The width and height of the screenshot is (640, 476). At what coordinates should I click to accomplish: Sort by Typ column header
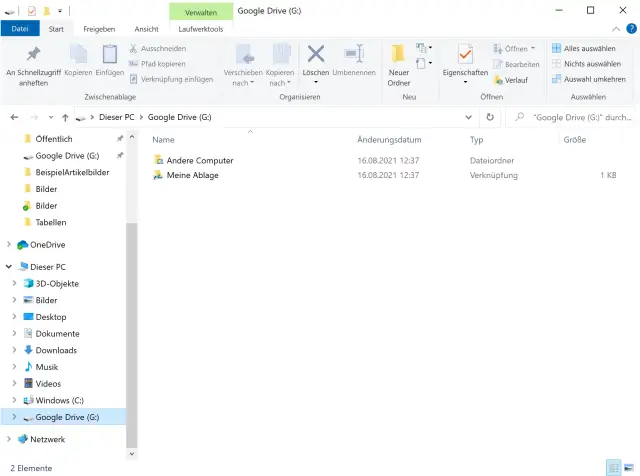click(x=476, y=140)
